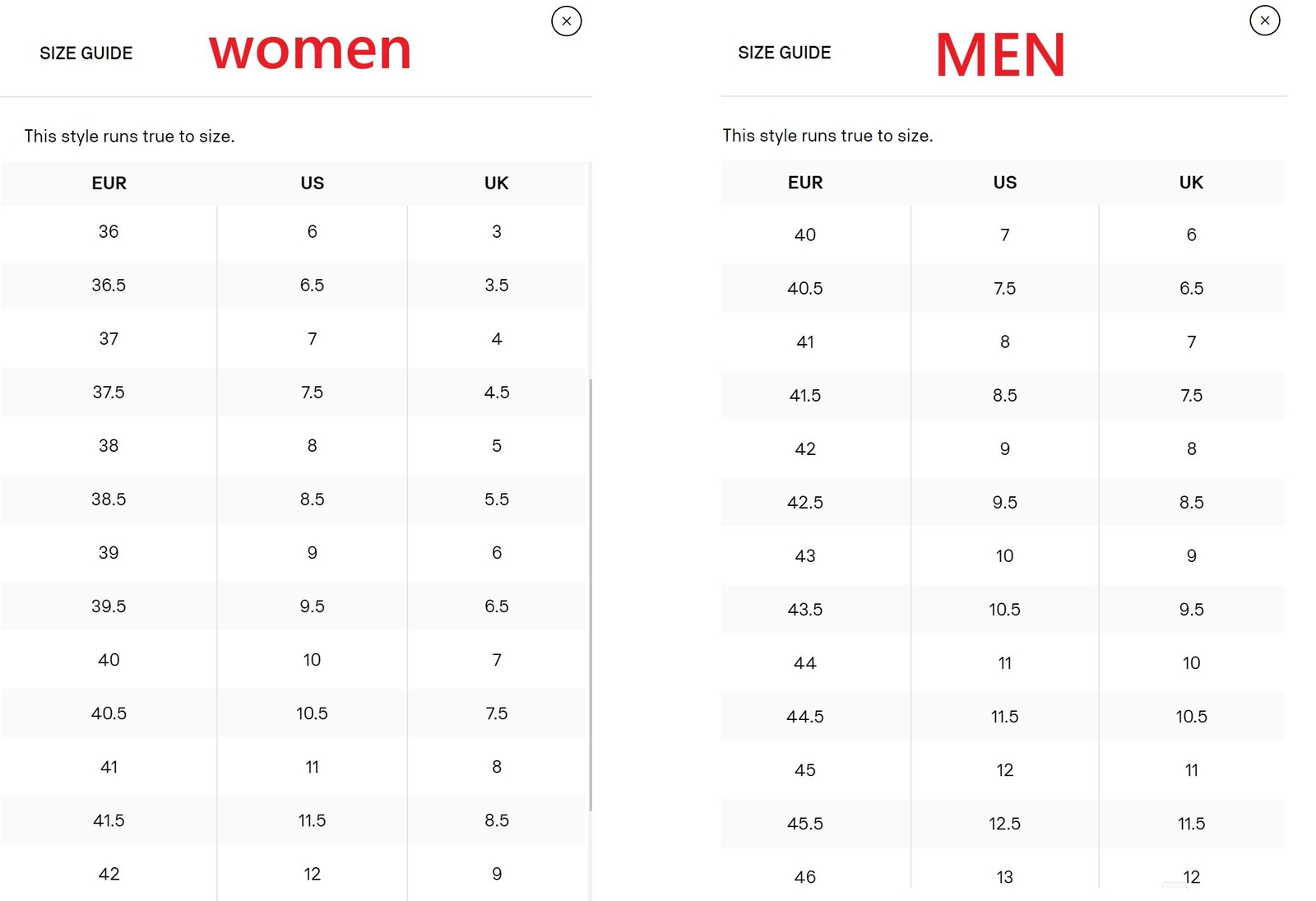
Task: Click UK header in women table
Action: tap(496, 183)
